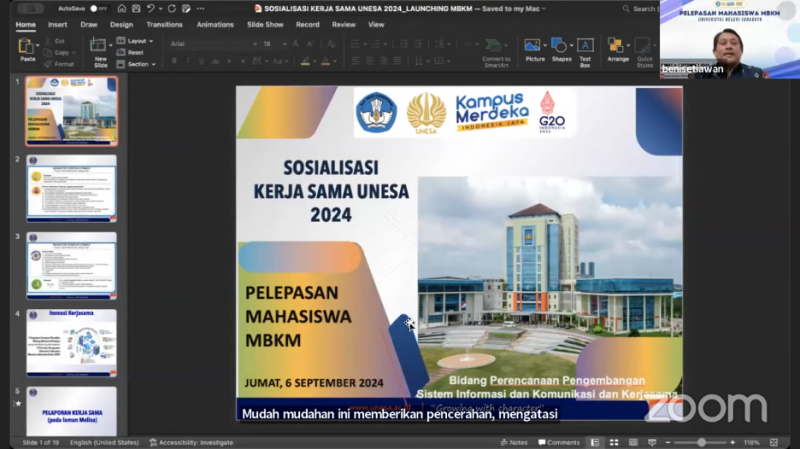The height and width of the screenshot is (449, 800).
Task: Select the Pelaporan Kerja Sama slide 5 thumbnail
Action: point(71,411)
